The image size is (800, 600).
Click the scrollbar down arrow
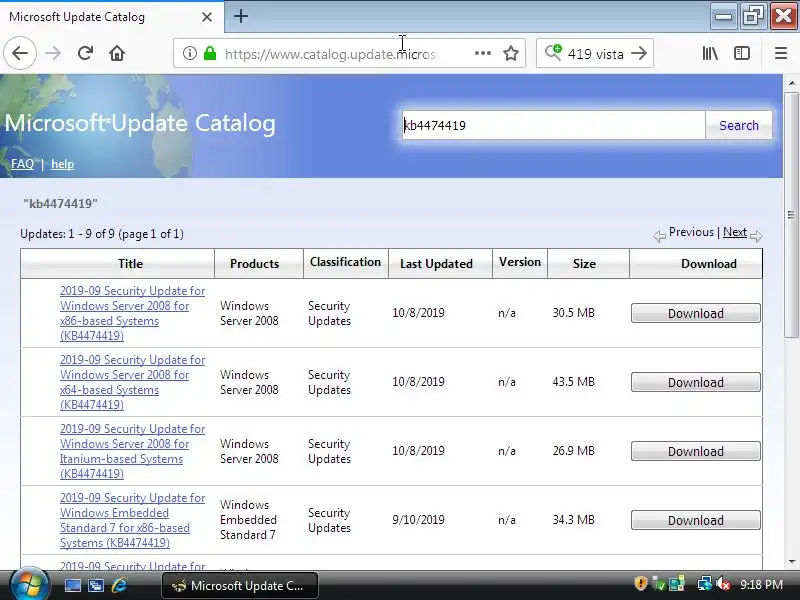click(791, 562)
